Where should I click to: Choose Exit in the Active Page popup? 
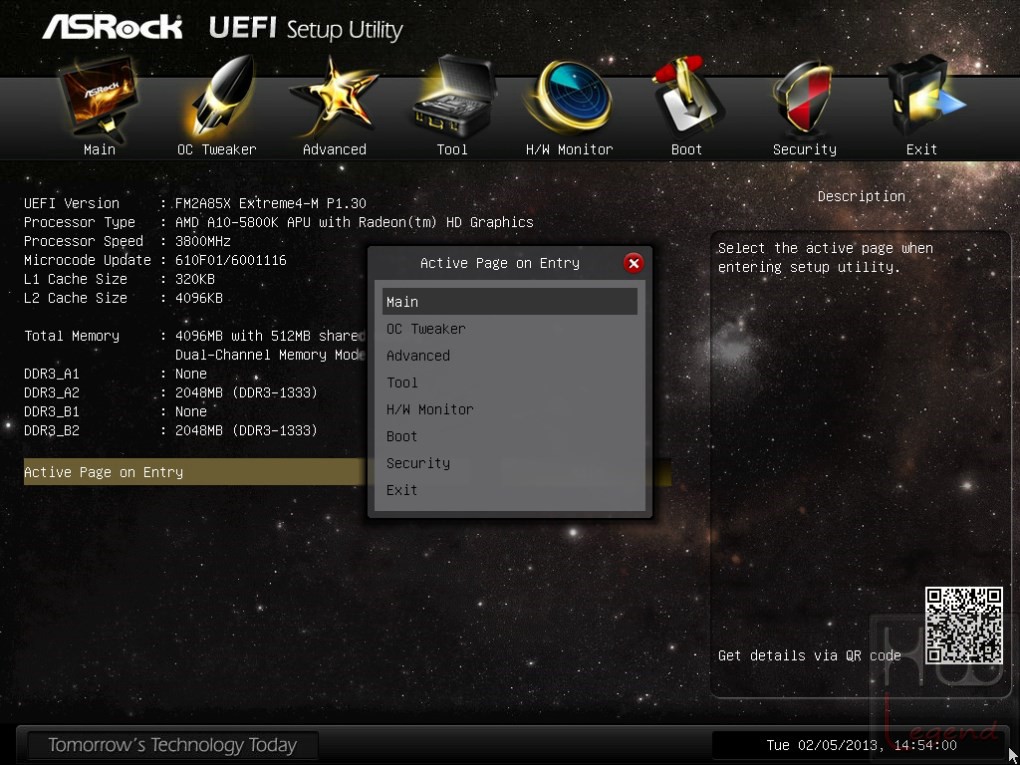click(509, 490)
